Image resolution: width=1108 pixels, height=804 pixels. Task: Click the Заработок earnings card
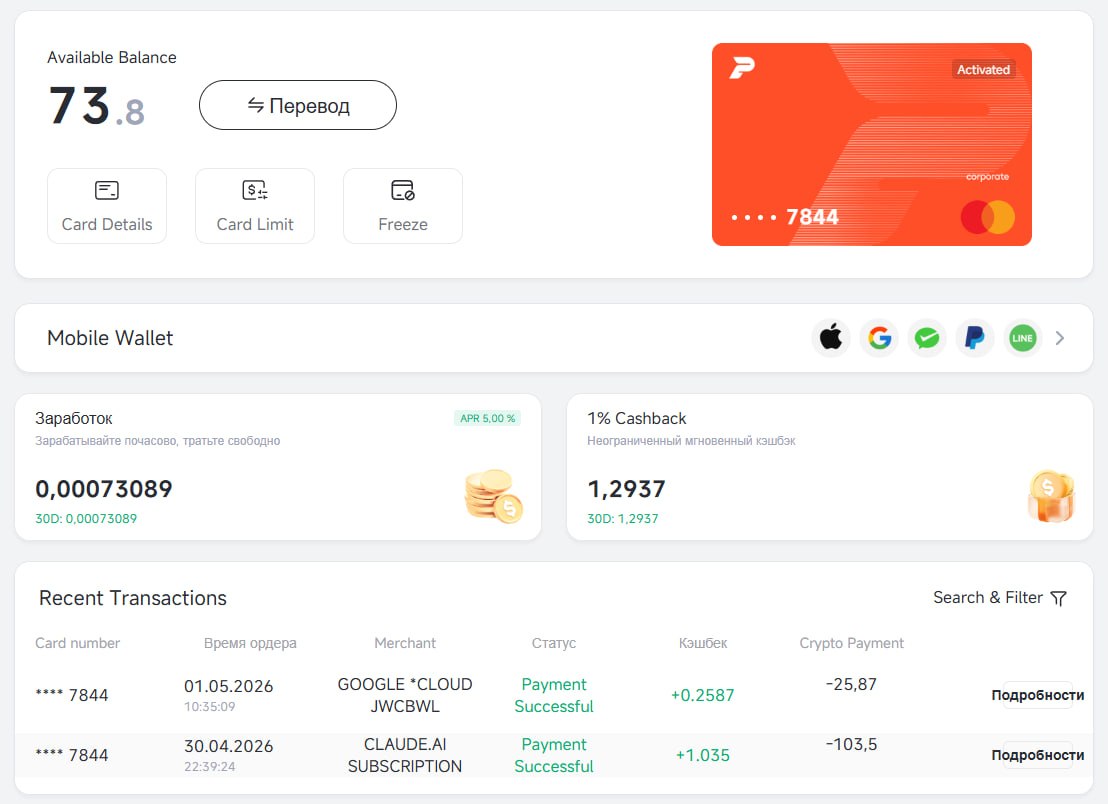coord(278,467)
